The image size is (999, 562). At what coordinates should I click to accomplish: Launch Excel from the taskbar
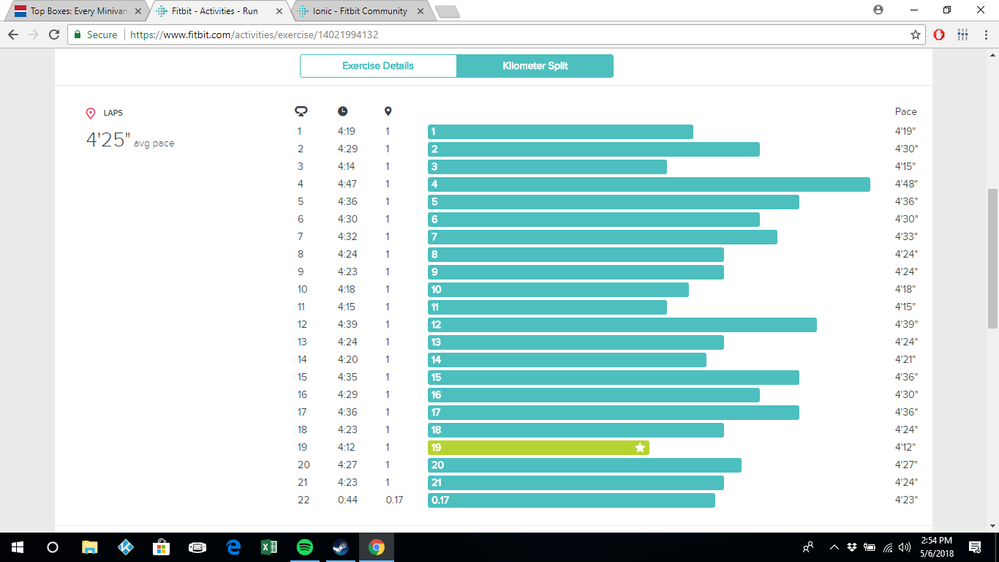269,547
